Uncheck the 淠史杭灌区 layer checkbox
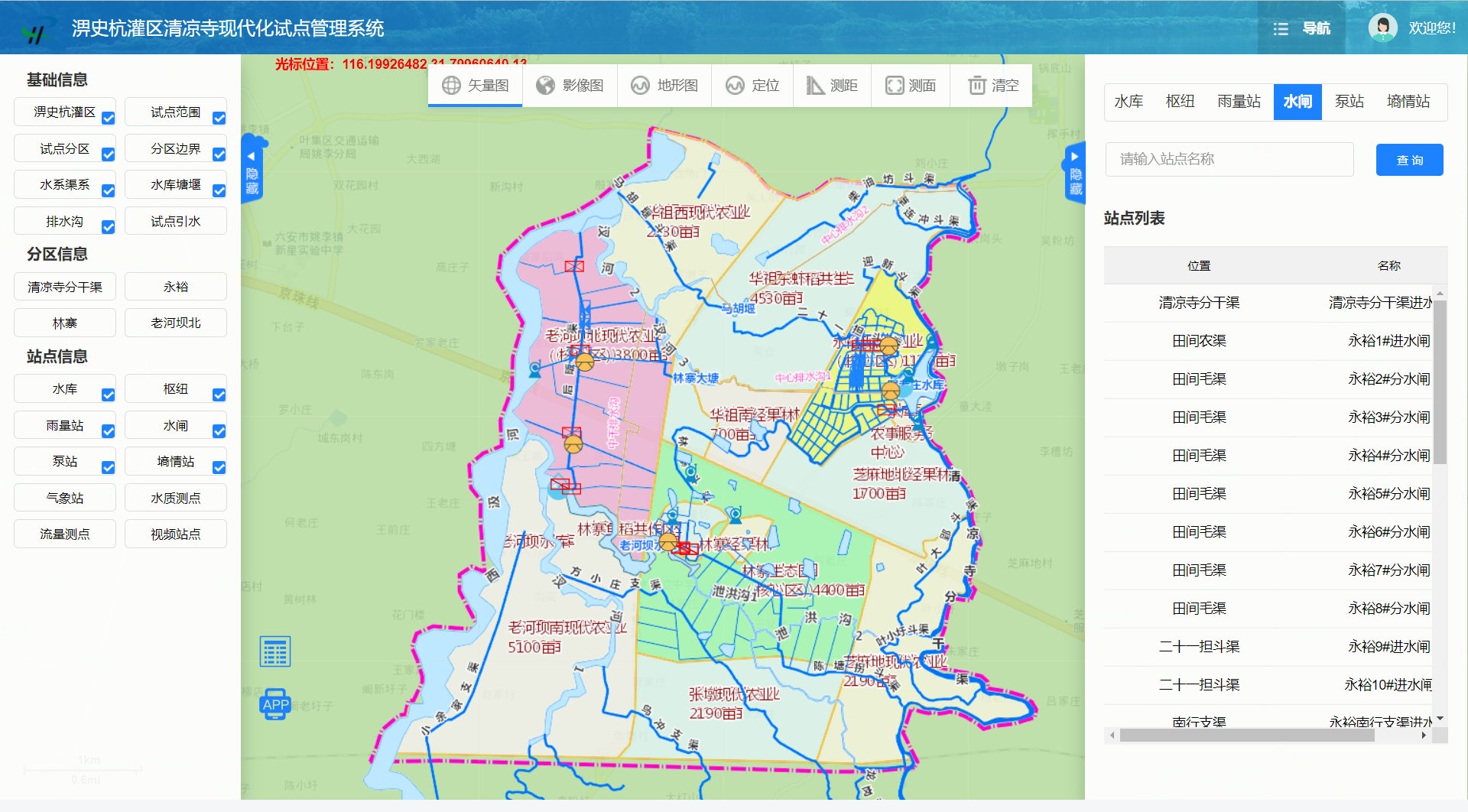1468x812 pixels. (x=109, y=119)
